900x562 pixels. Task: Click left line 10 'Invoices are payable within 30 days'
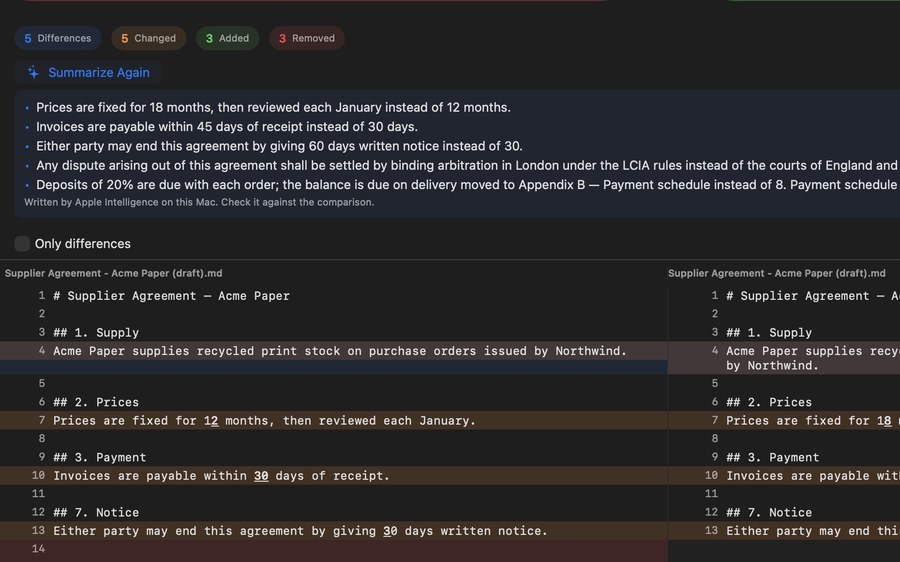click(221, 475)
